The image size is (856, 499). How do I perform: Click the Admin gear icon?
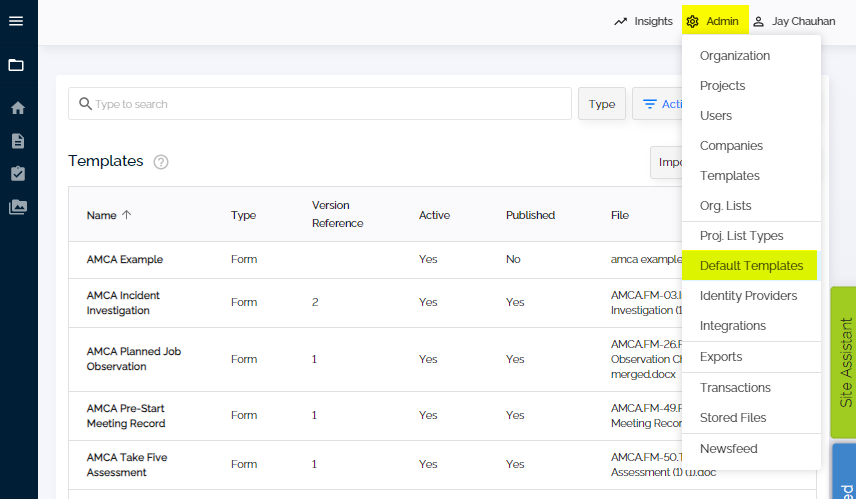[x=693, y=21]
